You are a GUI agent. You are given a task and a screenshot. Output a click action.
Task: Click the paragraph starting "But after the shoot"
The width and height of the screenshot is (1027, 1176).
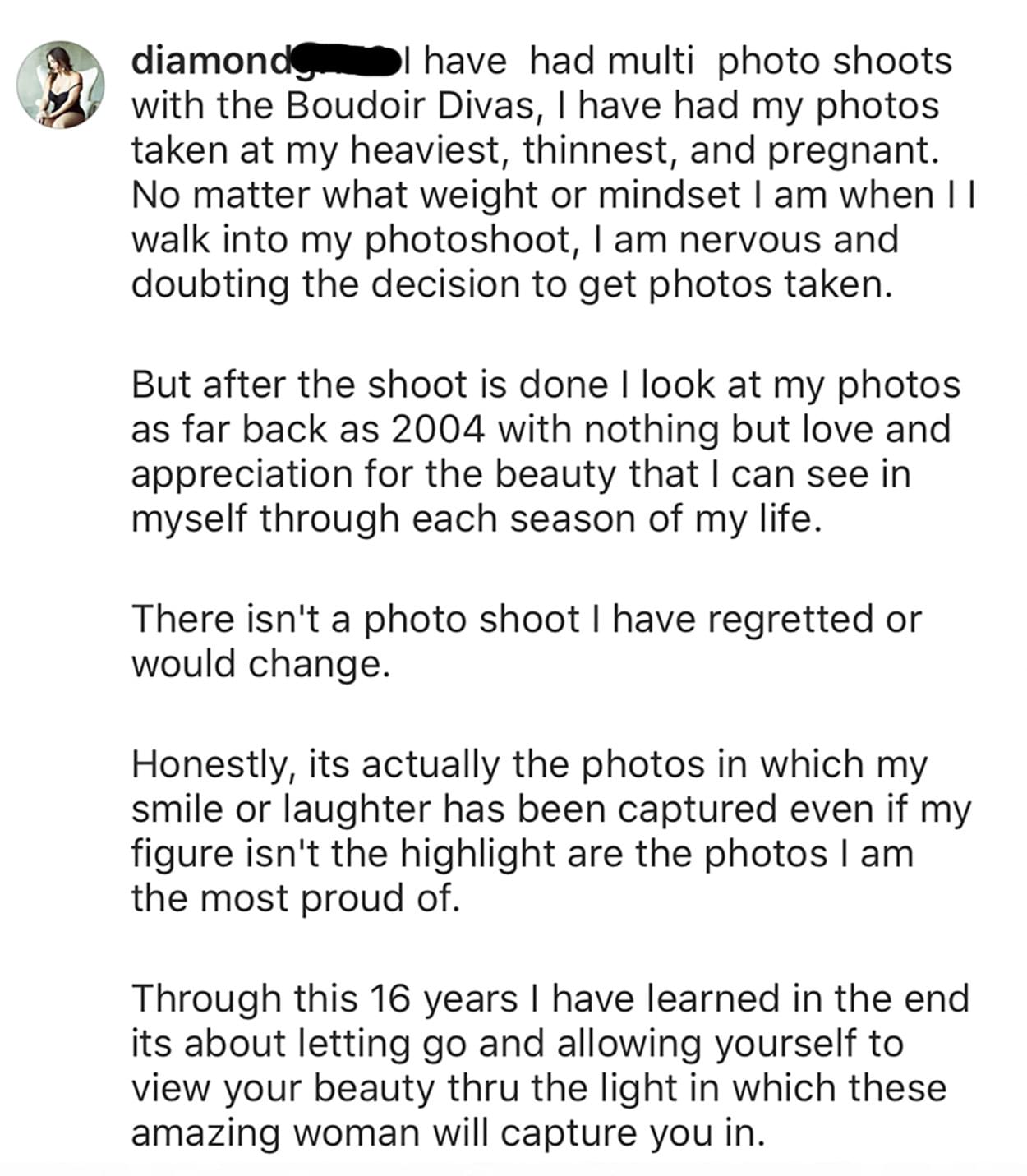pyautogui.click(x=546, y=452)
